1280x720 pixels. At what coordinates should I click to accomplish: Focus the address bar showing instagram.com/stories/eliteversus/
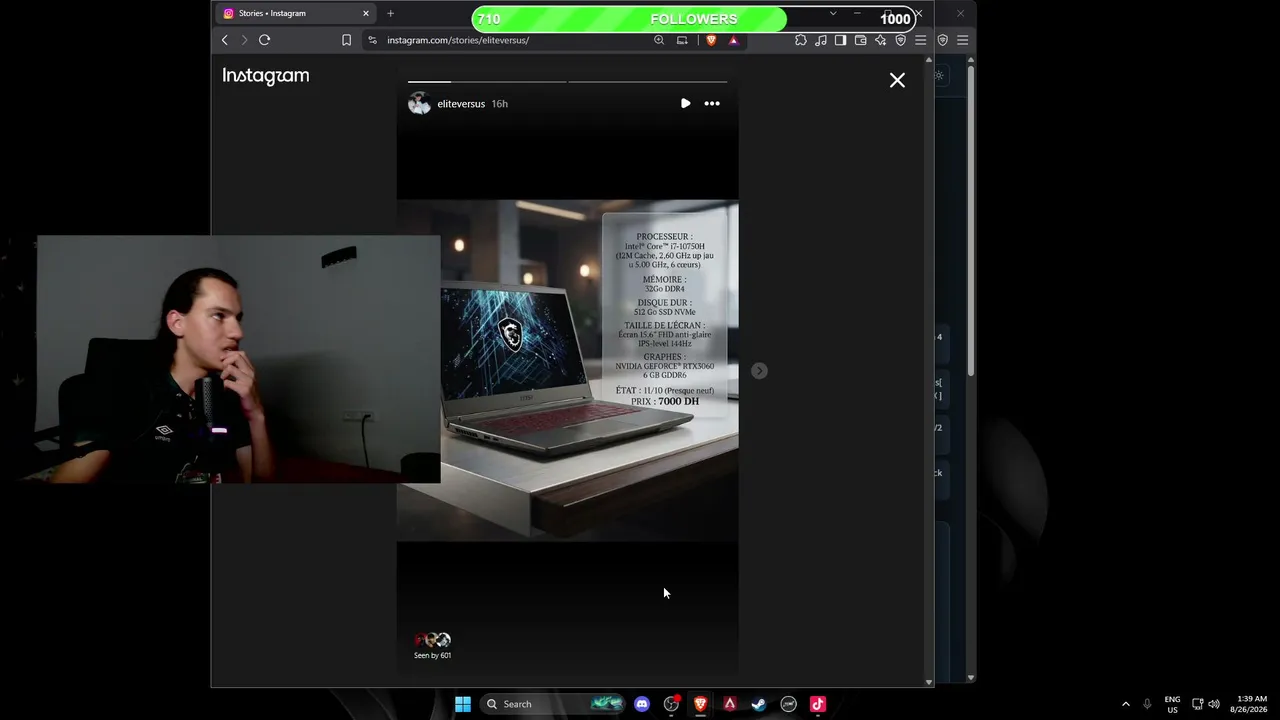click(515, 40)
